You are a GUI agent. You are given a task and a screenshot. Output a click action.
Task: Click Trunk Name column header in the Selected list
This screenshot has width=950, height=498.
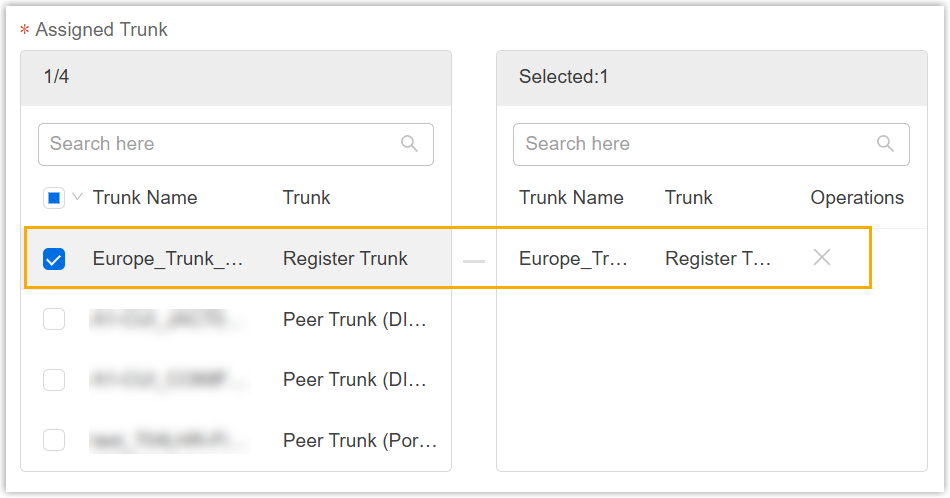[571, 198]
